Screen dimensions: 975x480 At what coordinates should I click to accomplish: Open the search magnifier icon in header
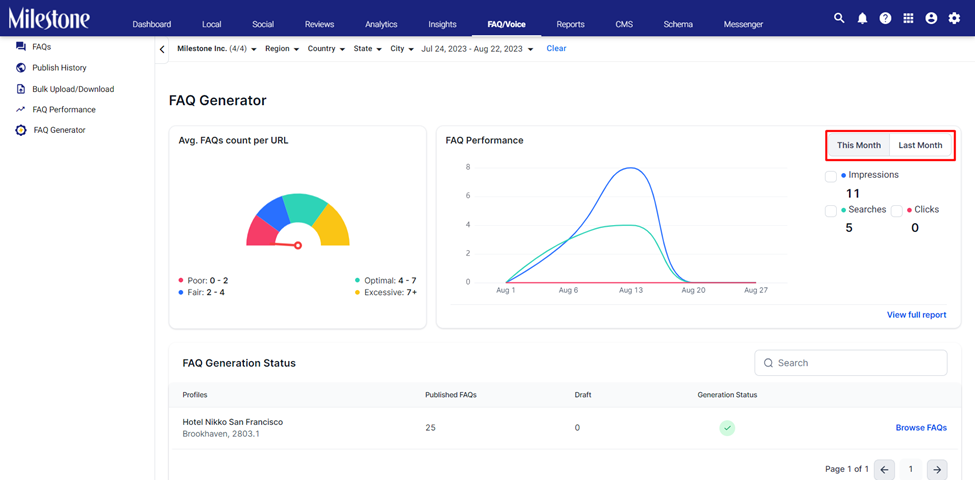(839, 19)
